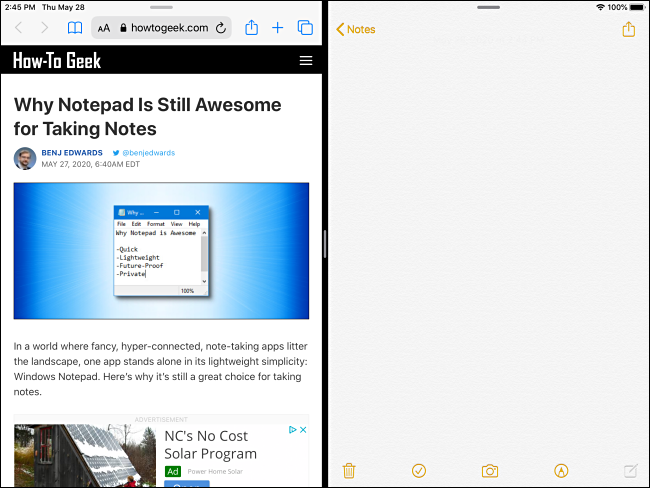Open a new Safari tab
650x488 pixels.
[277, 28]
